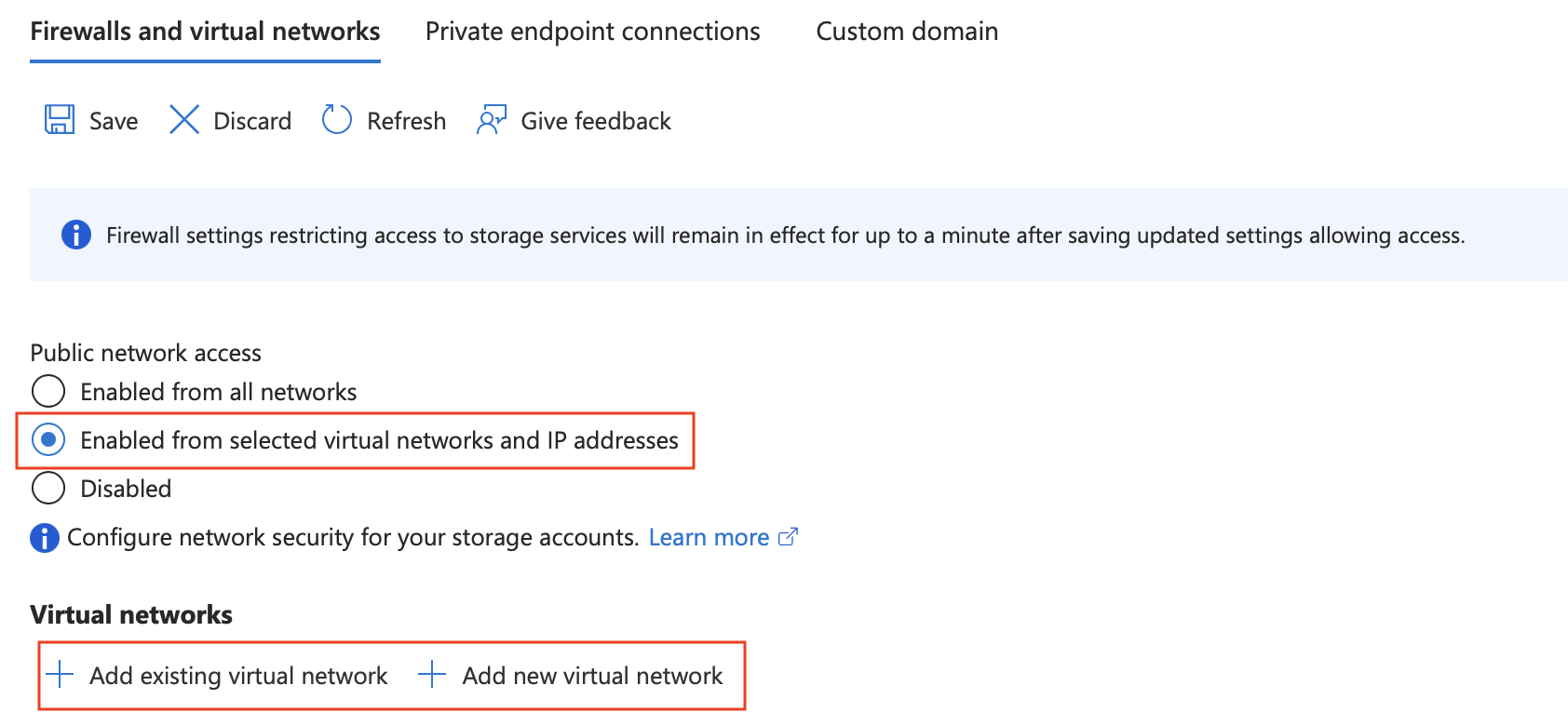Open the Learn more link
Viewport: 1568px width, 726px height.
(x=709, y=538)
